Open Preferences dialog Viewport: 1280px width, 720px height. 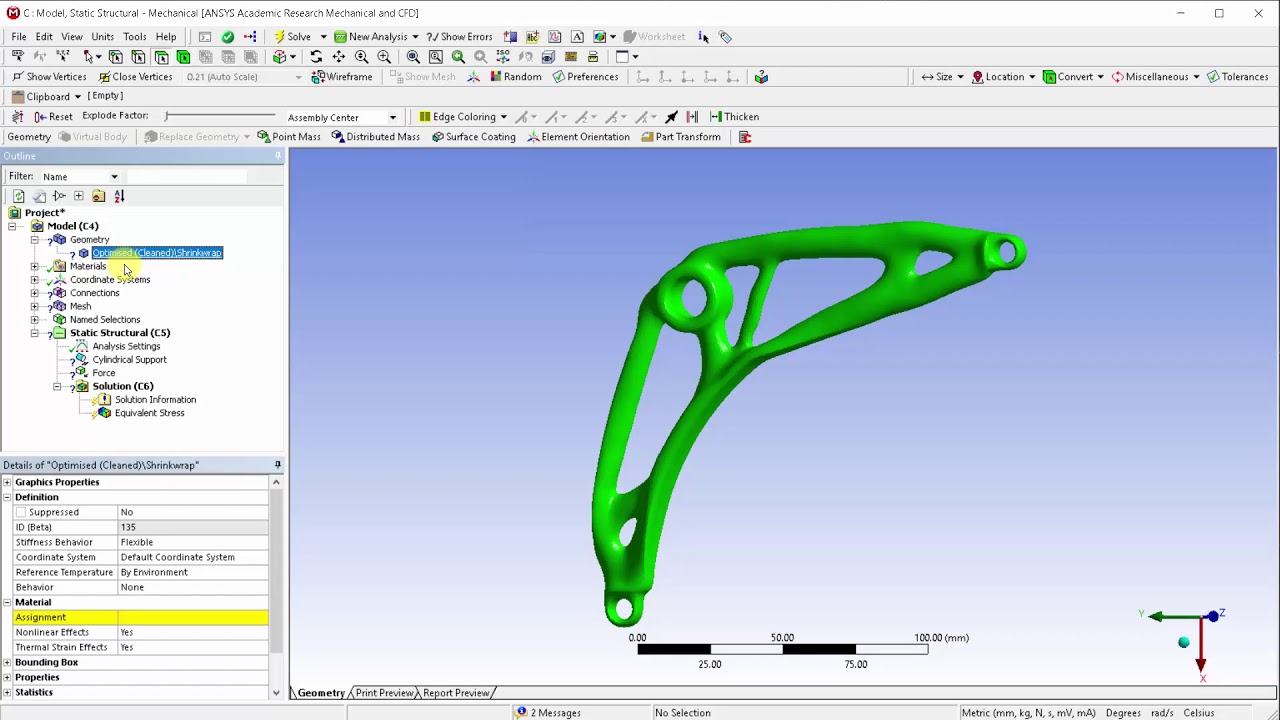point(585,77)
